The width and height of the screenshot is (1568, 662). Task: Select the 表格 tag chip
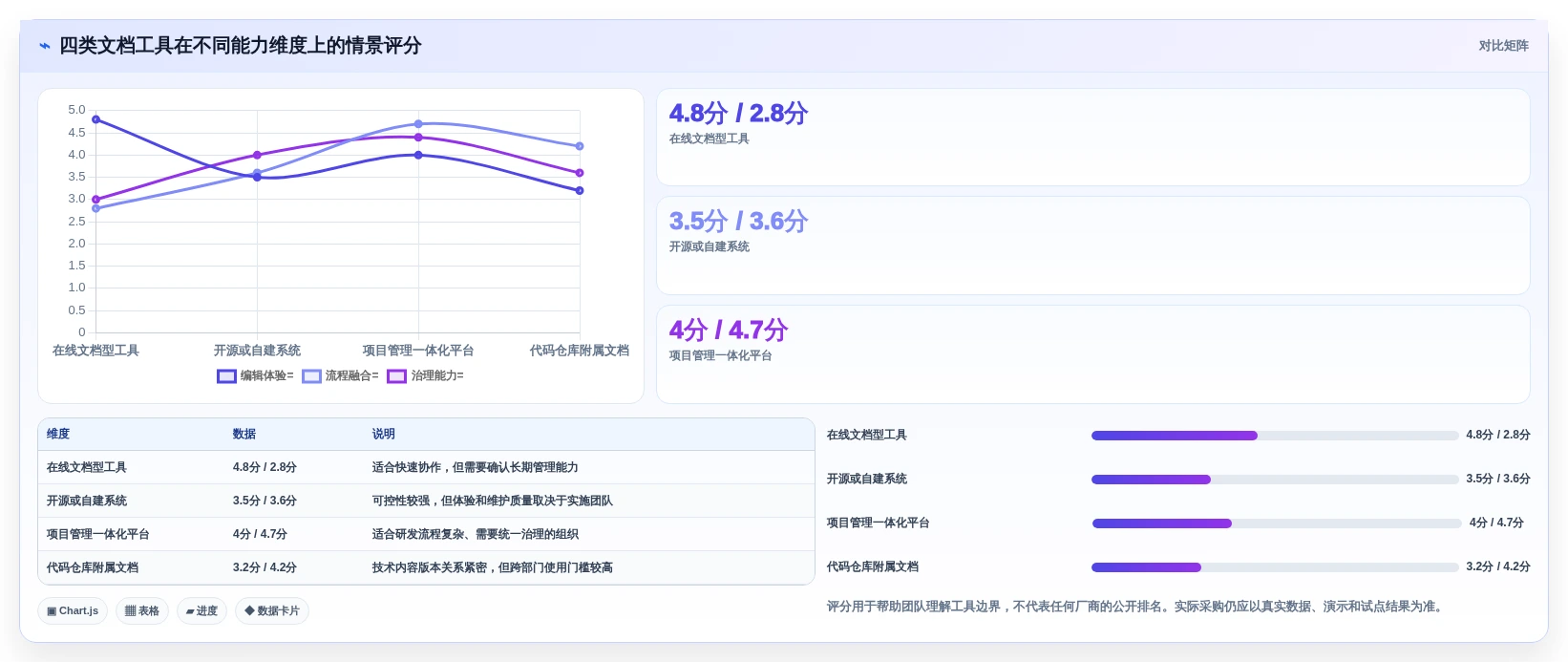tap(142, 611)
